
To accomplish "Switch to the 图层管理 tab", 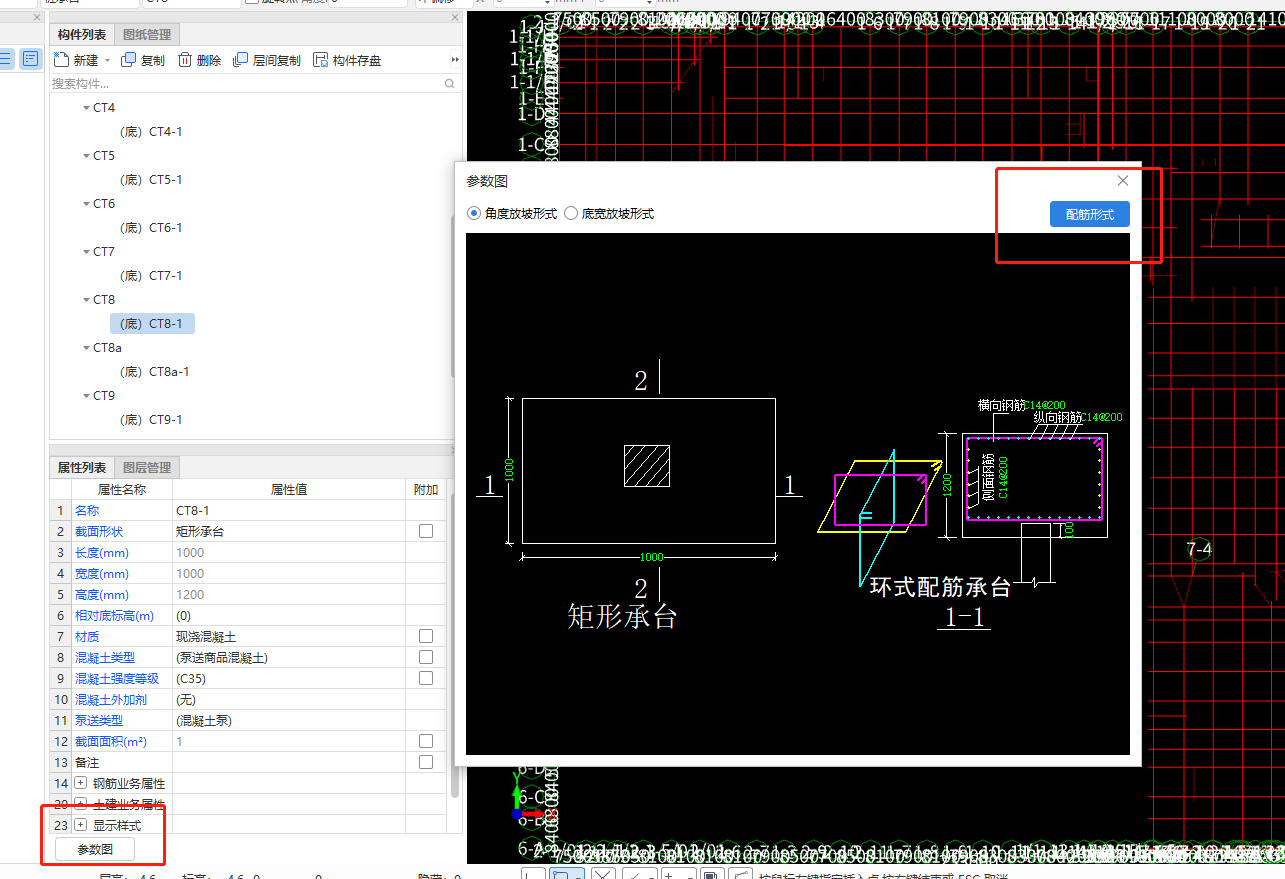I will (x=146, y=467).
